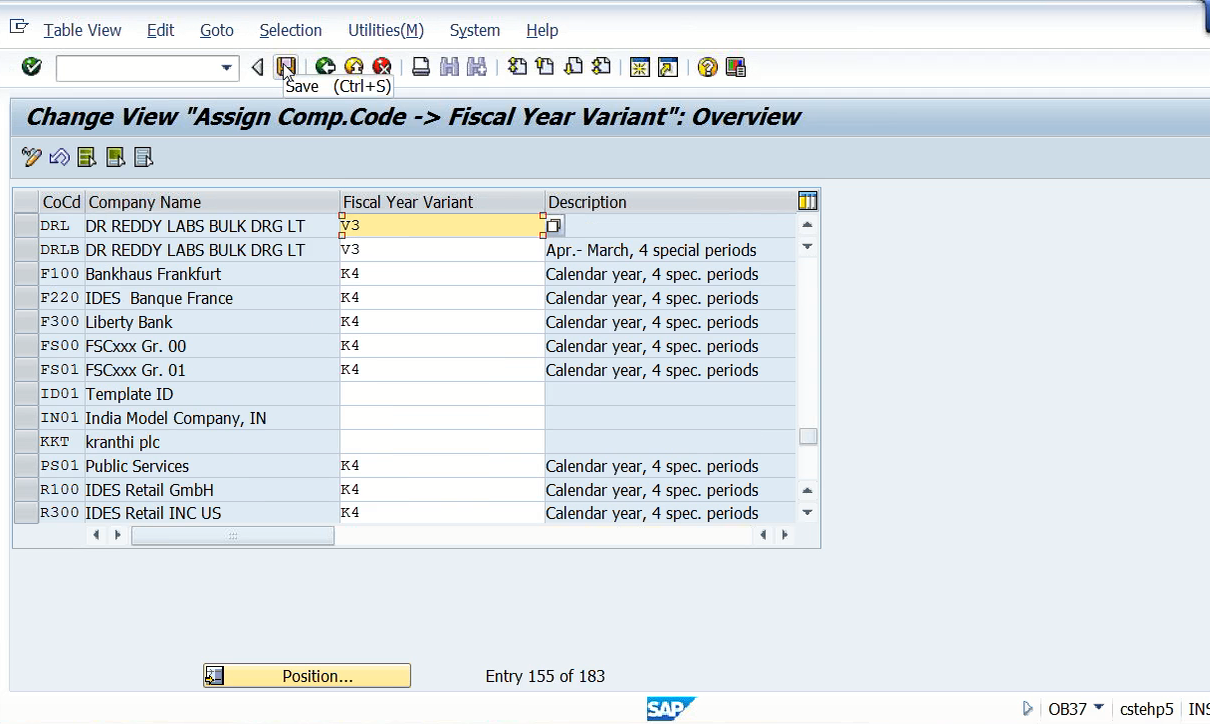Open the System menu
Image resolution: width=1210 pixels, height=724 pixels.
(x=475, y=30)
